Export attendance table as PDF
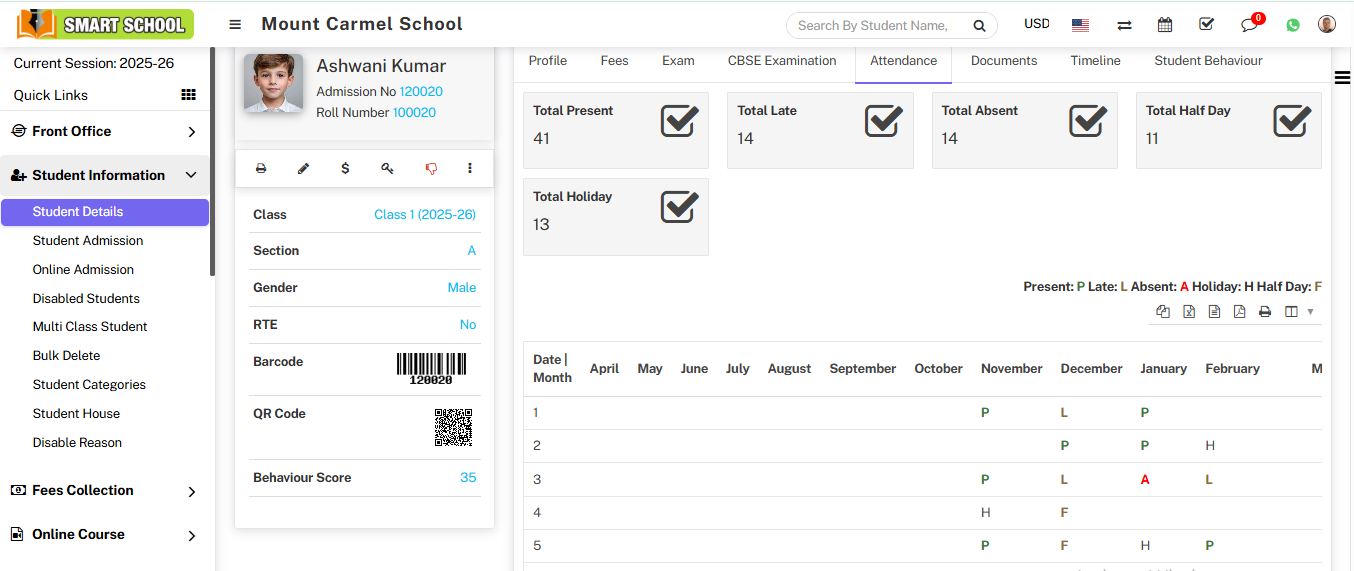Image resolution: width=1354 pixels, height=571 pixels. (x=1239, y=312)
